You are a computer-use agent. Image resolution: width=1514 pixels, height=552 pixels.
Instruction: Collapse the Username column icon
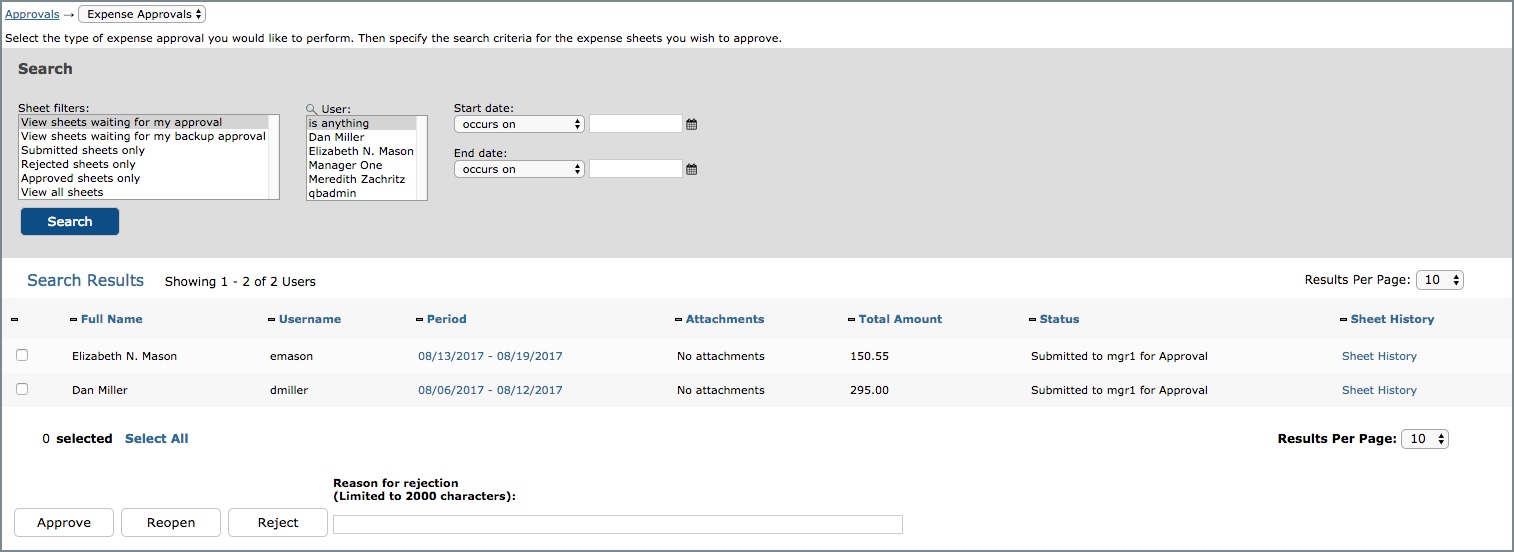click(x=271, y=320)
